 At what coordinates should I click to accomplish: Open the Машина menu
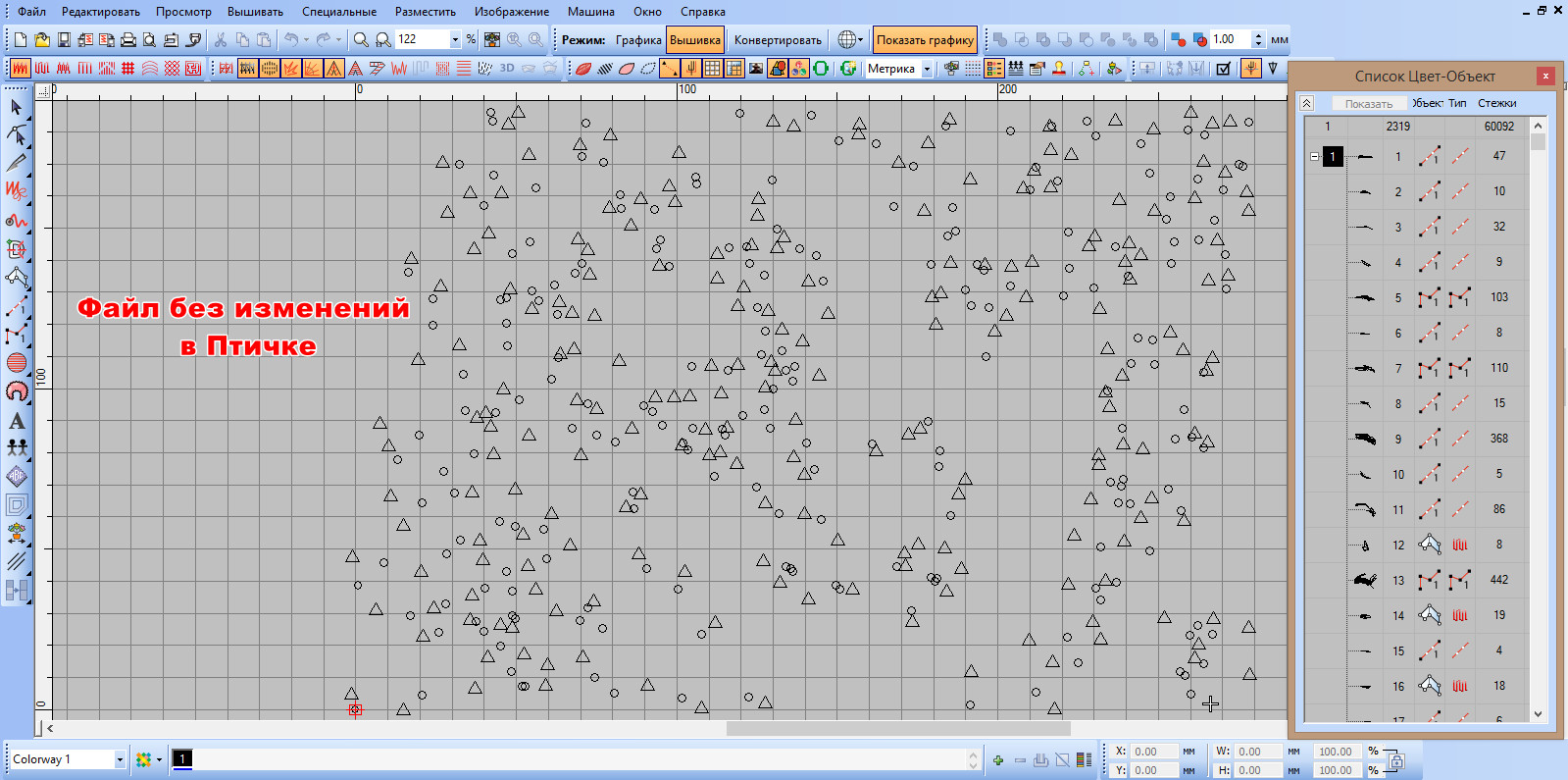coord(591,12)
